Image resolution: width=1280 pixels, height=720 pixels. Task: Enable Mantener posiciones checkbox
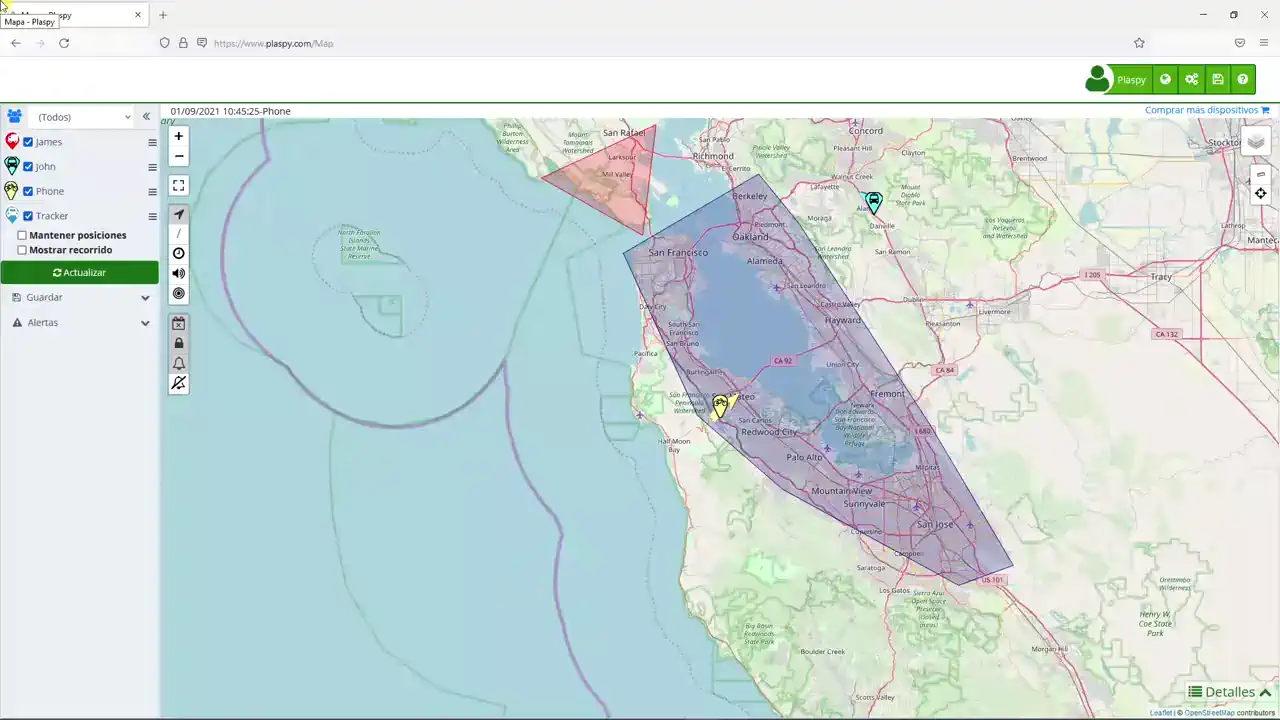[x=22, y=236]
